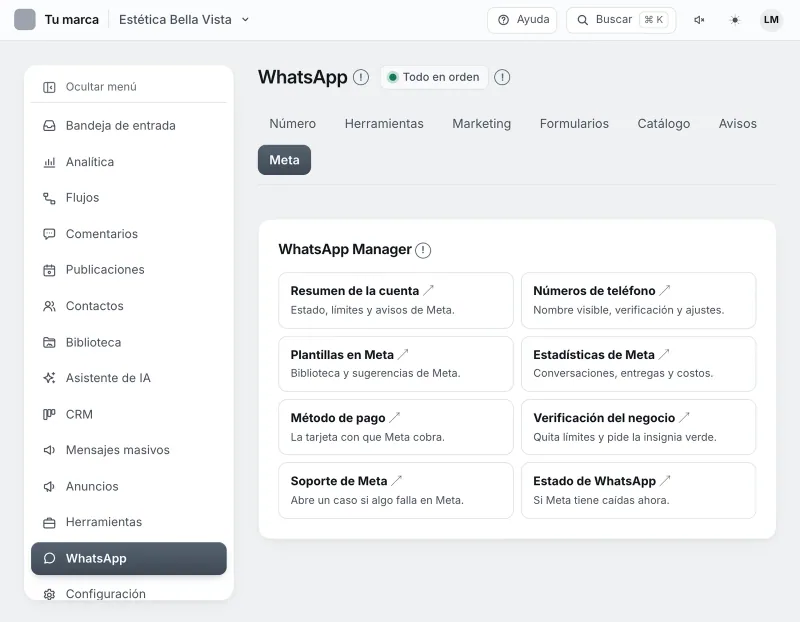800x622 pixels.
Task: Open Soporte de Meta link card
Action: click(396, 490)
